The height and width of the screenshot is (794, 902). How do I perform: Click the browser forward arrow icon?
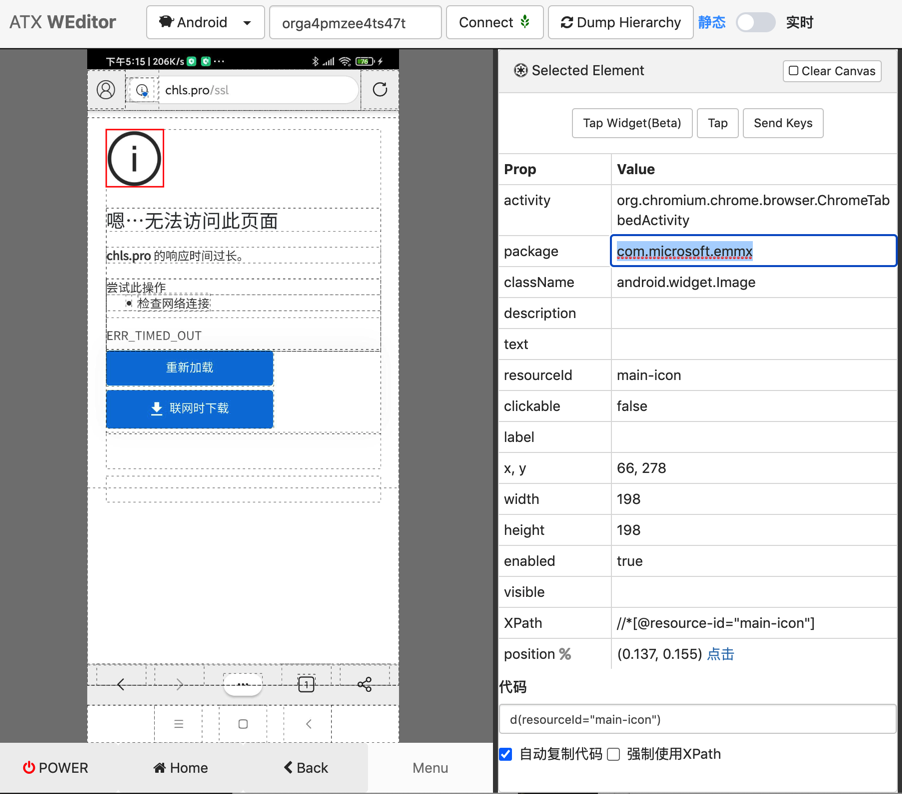179,684
